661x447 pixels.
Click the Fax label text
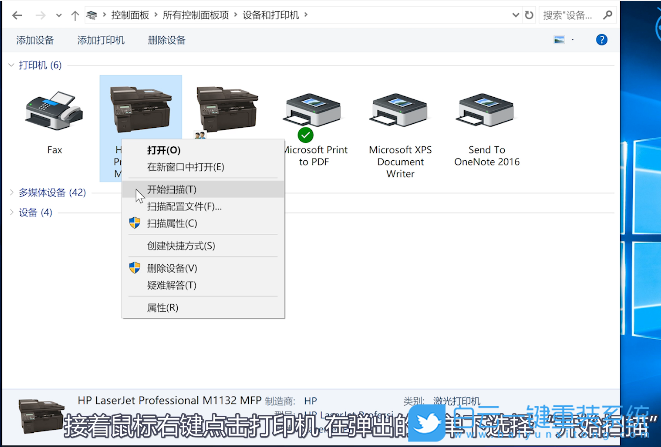(x=54, y=150)
